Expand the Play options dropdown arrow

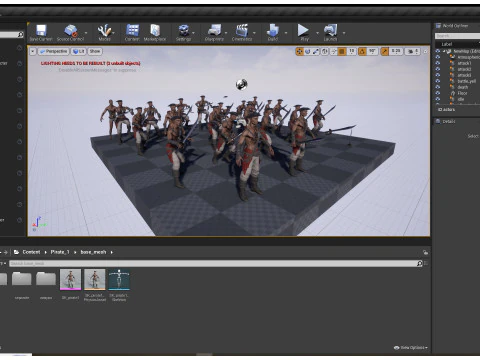(317, 33)
